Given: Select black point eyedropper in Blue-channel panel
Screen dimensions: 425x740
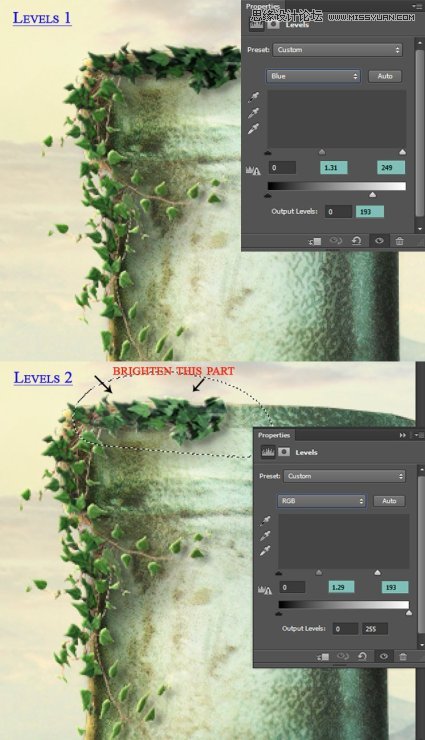Looking at the screenshot, I should tap(254, 97).
